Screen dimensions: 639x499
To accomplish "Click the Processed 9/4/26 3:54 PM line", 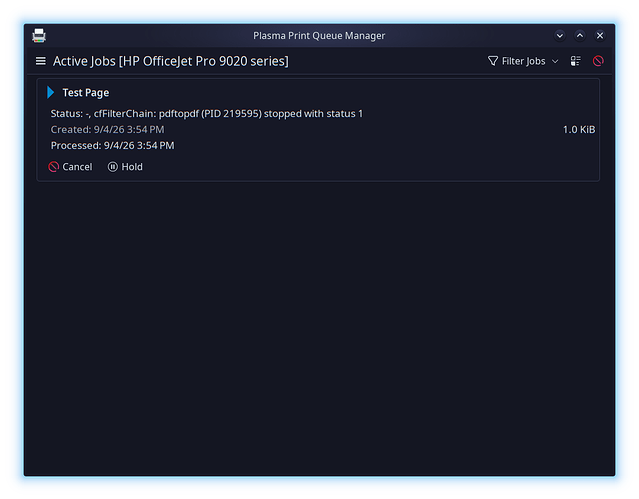I will (x=112, y=146).
